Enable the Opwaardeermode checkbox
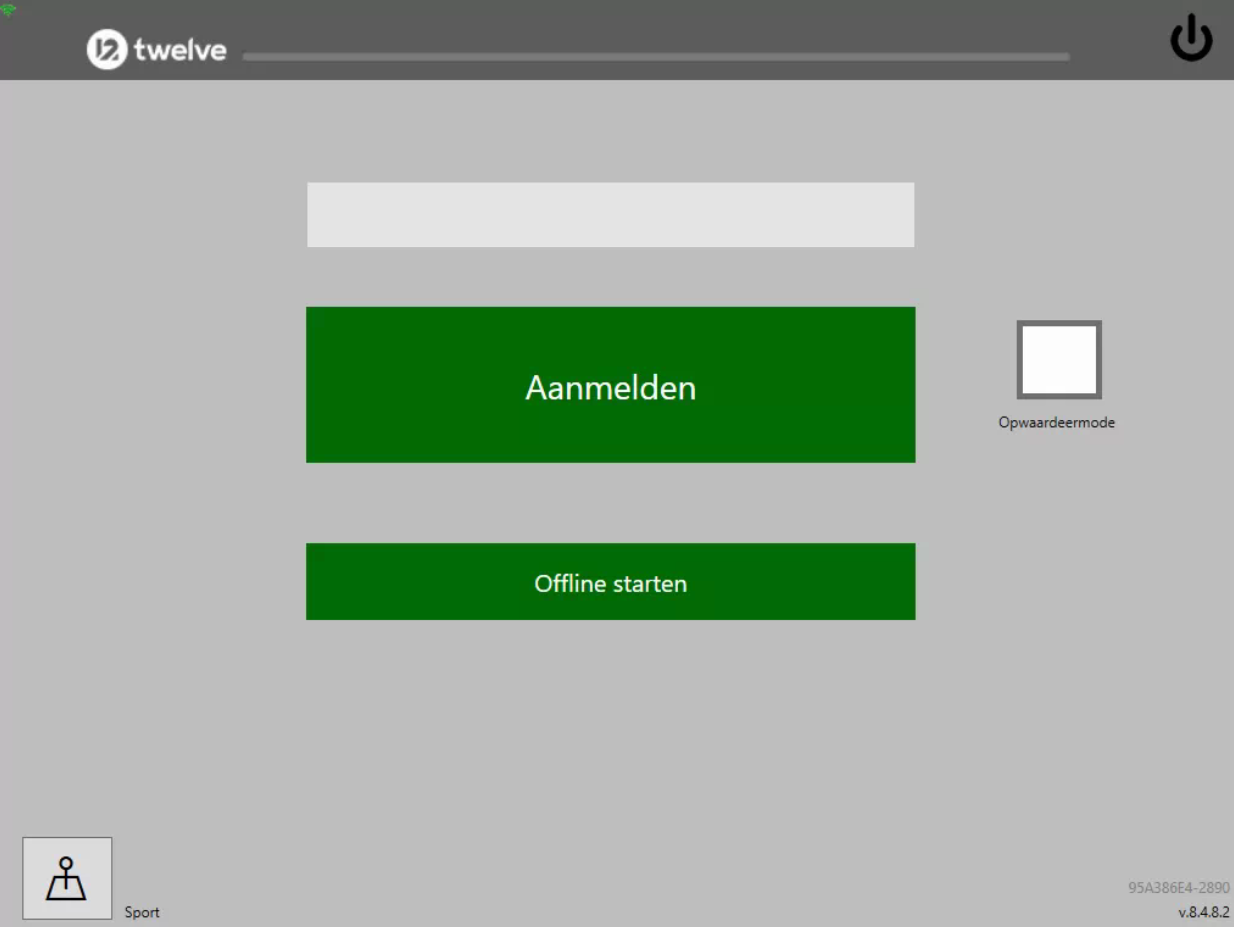The width and height of the screenshot is (1234, 927). [1059, 359]
